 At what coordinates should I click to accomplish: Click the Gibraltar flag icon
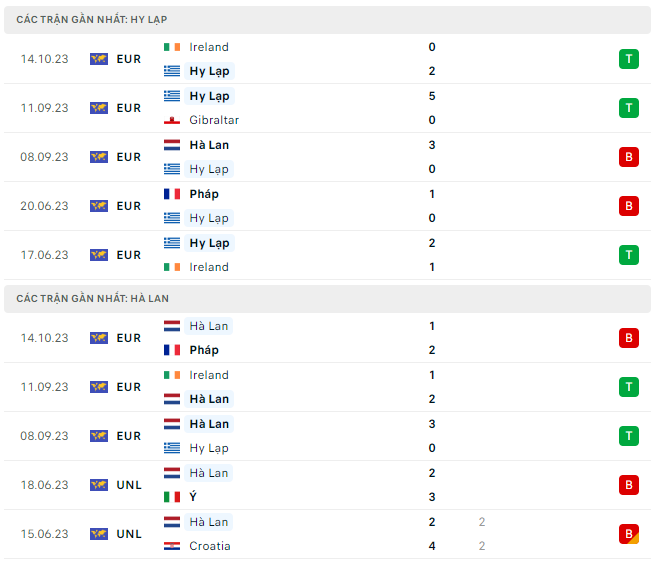[x=173, y=120]
